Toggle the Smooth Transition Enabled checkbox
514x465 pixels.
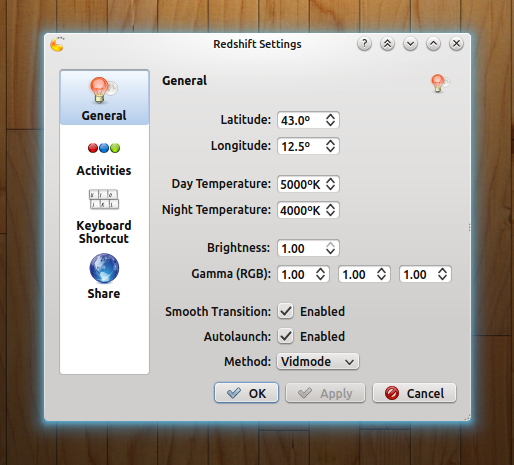pyautogui.click(x=286, y=311)
